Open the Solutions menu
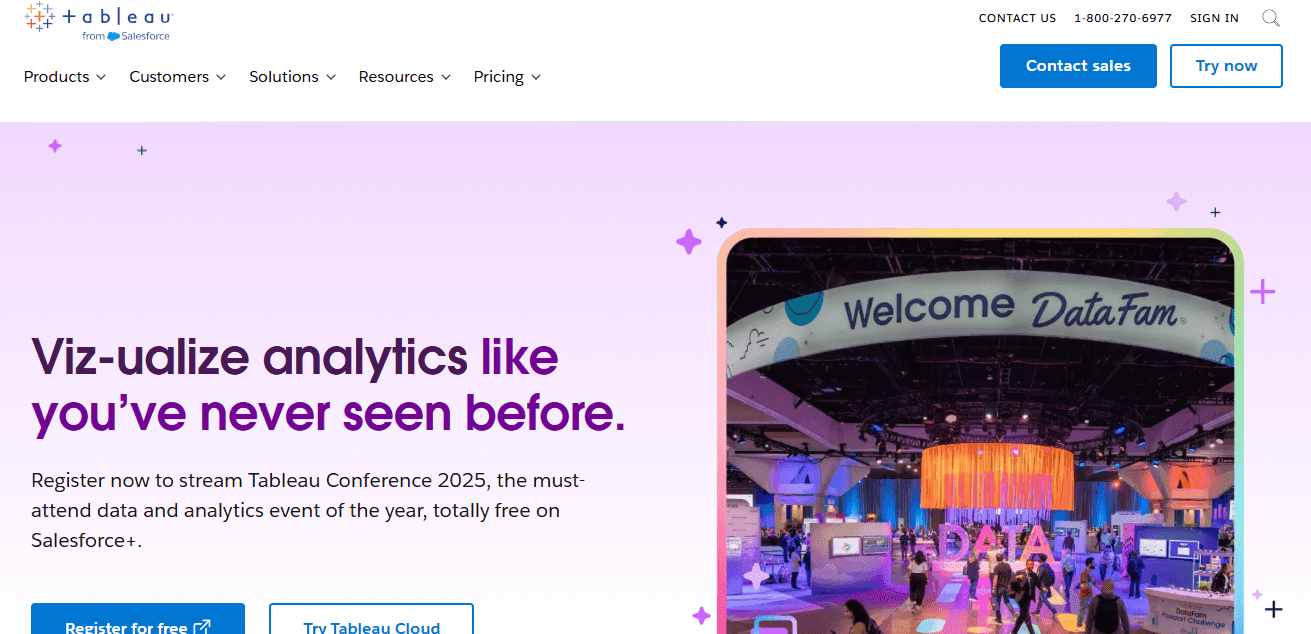The image size is (1311, 634). (x=293, y=77)
